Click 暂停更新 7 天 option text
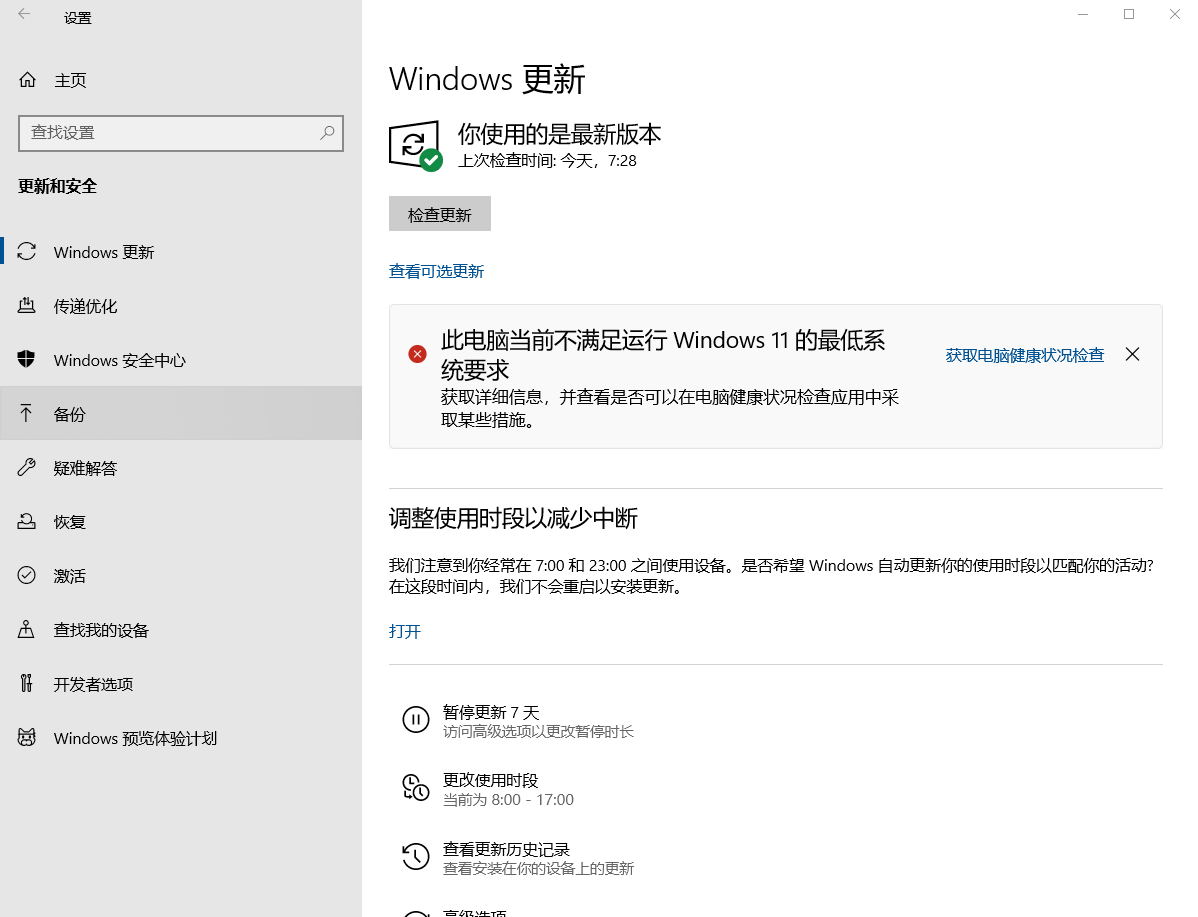1198x917 pixels. click(491, 712)
